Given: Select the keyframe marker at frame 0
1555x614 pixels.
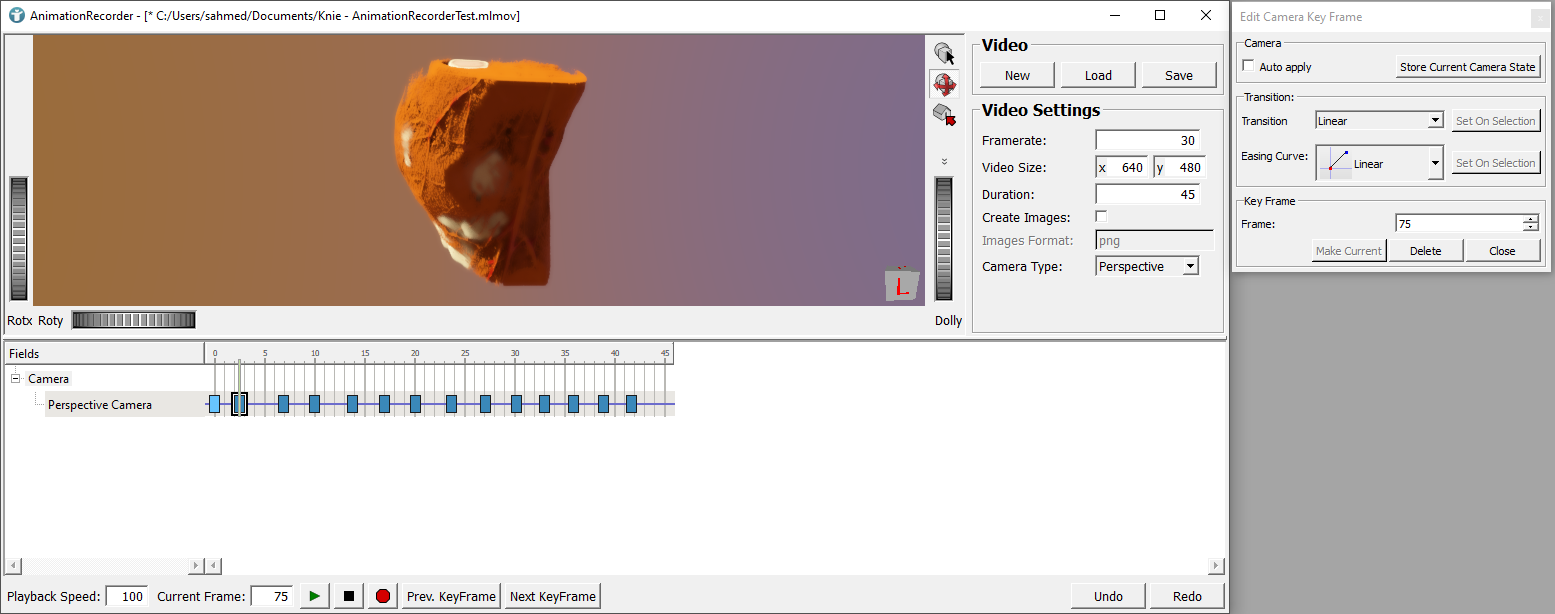Looking at the screenshot, I should point(215,403).
